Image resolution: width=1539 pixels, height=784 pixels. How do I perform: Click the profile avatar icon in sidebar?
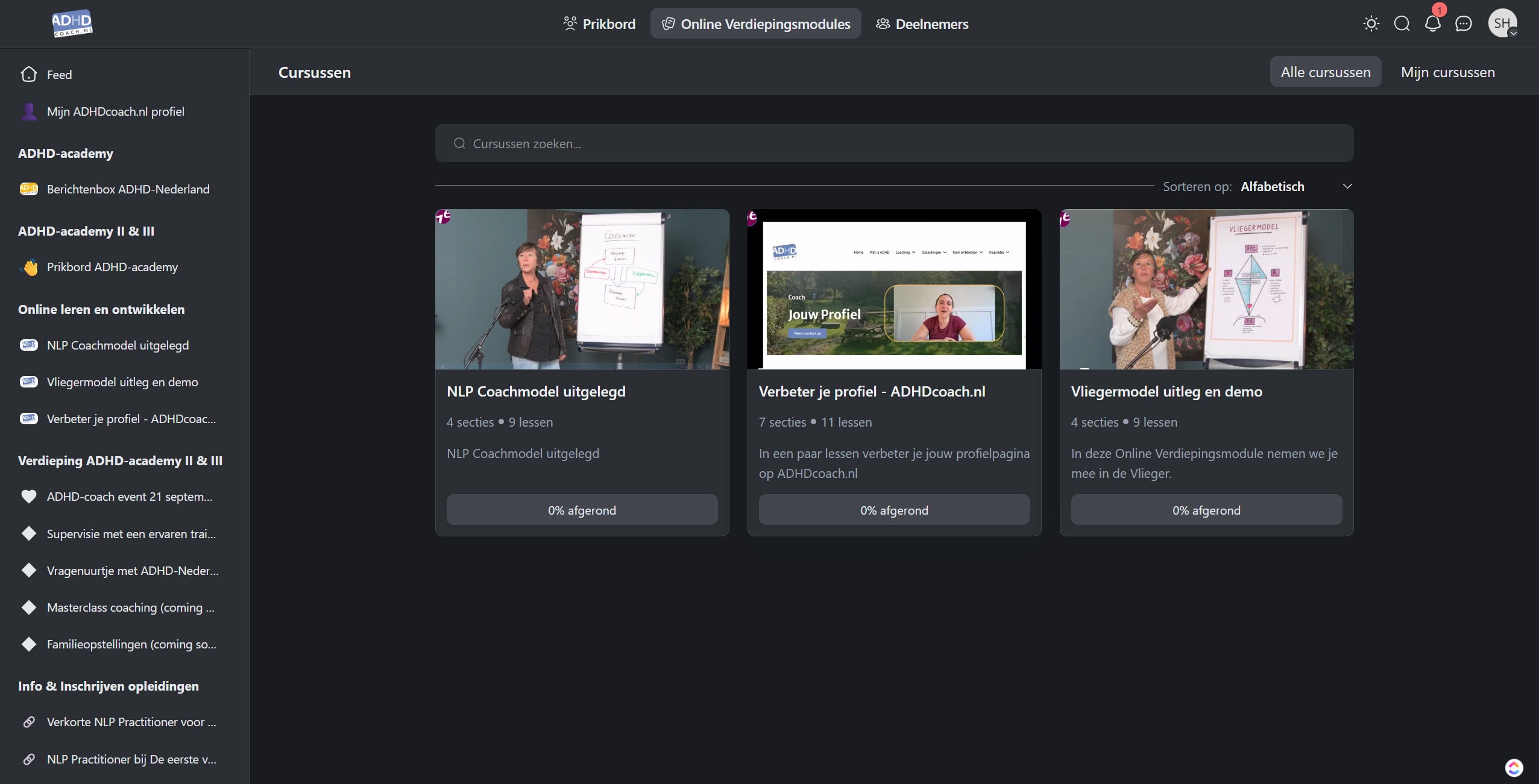click(x=28, y=111)
